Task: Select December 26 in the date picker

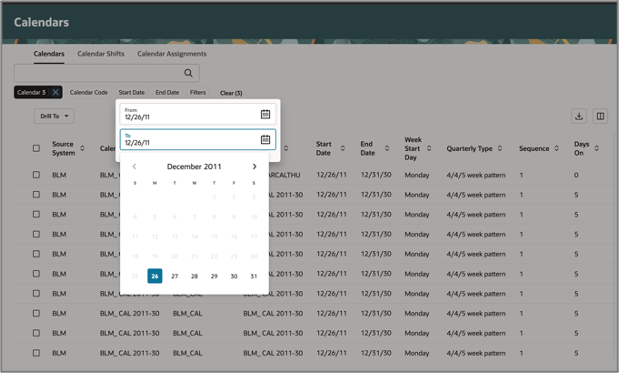Action: (x=155, y=276)
